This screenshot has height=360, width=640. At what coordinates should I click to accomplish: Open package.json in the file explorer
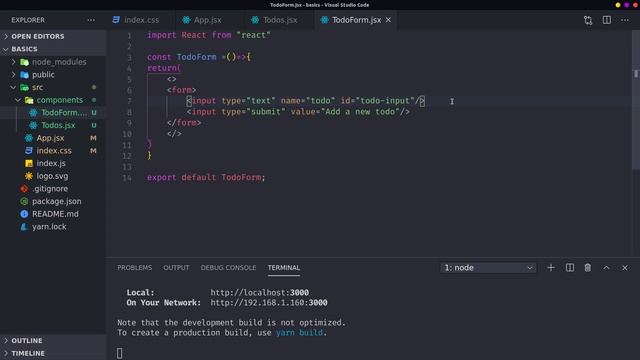tap(53, 201)
